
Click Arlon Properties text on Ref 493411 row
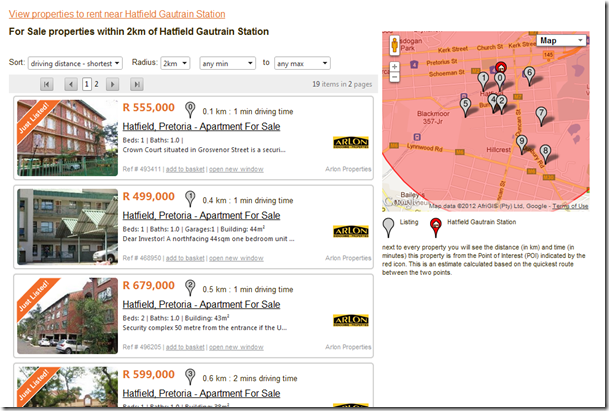coord(348,169)
